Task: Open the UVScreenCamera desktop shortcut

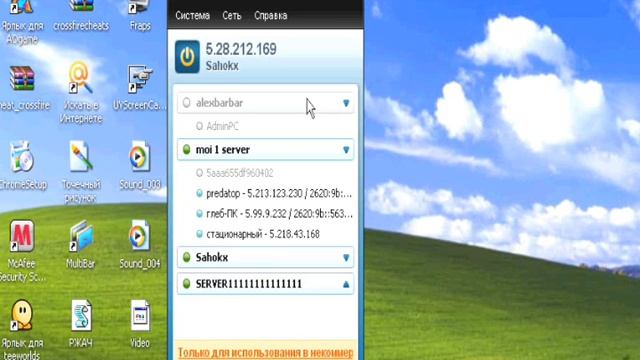Action: [140, 88]
